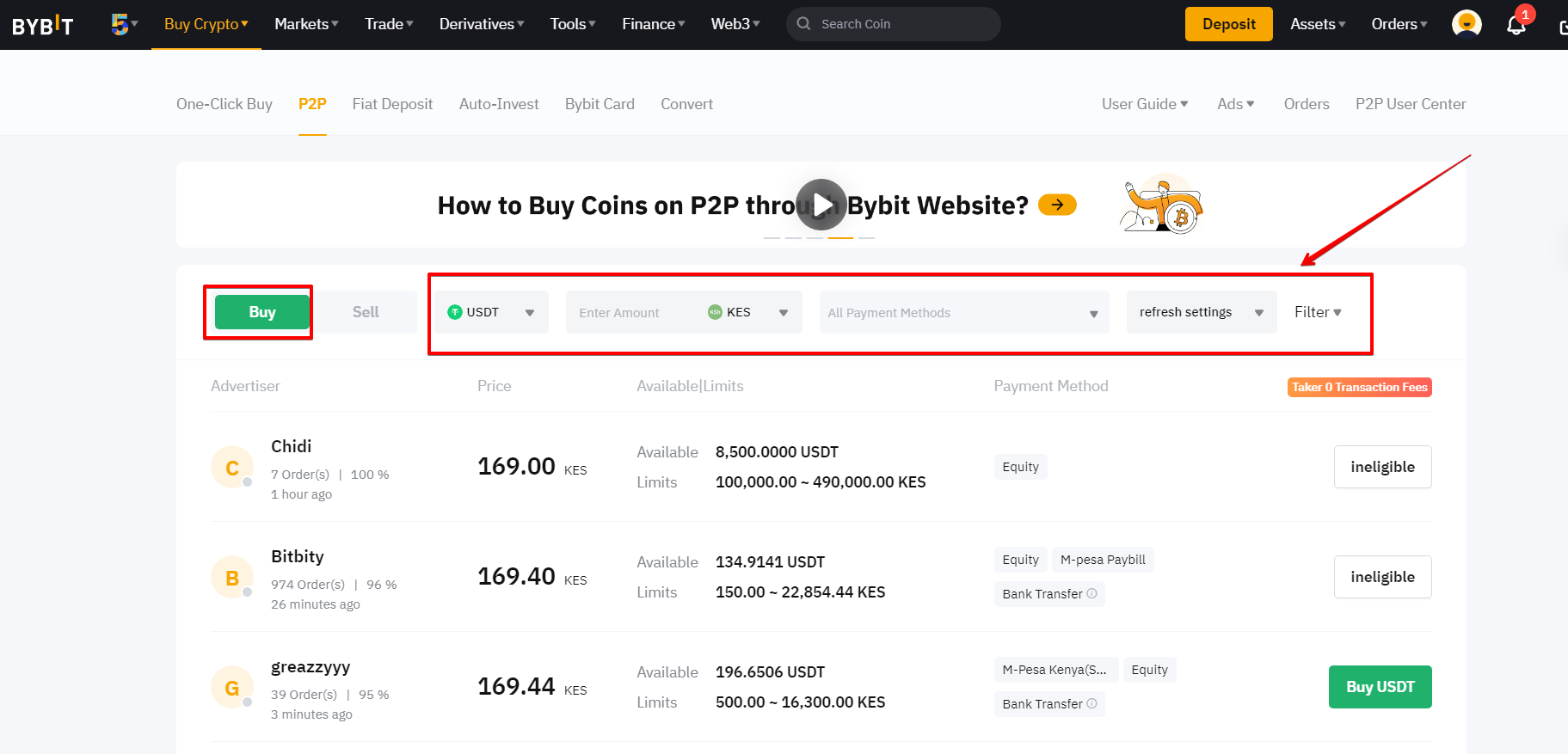Viewport: 1568px width, 754px height.
Task: Expand All Payment Methods dropdown
Action: point(964,312)
